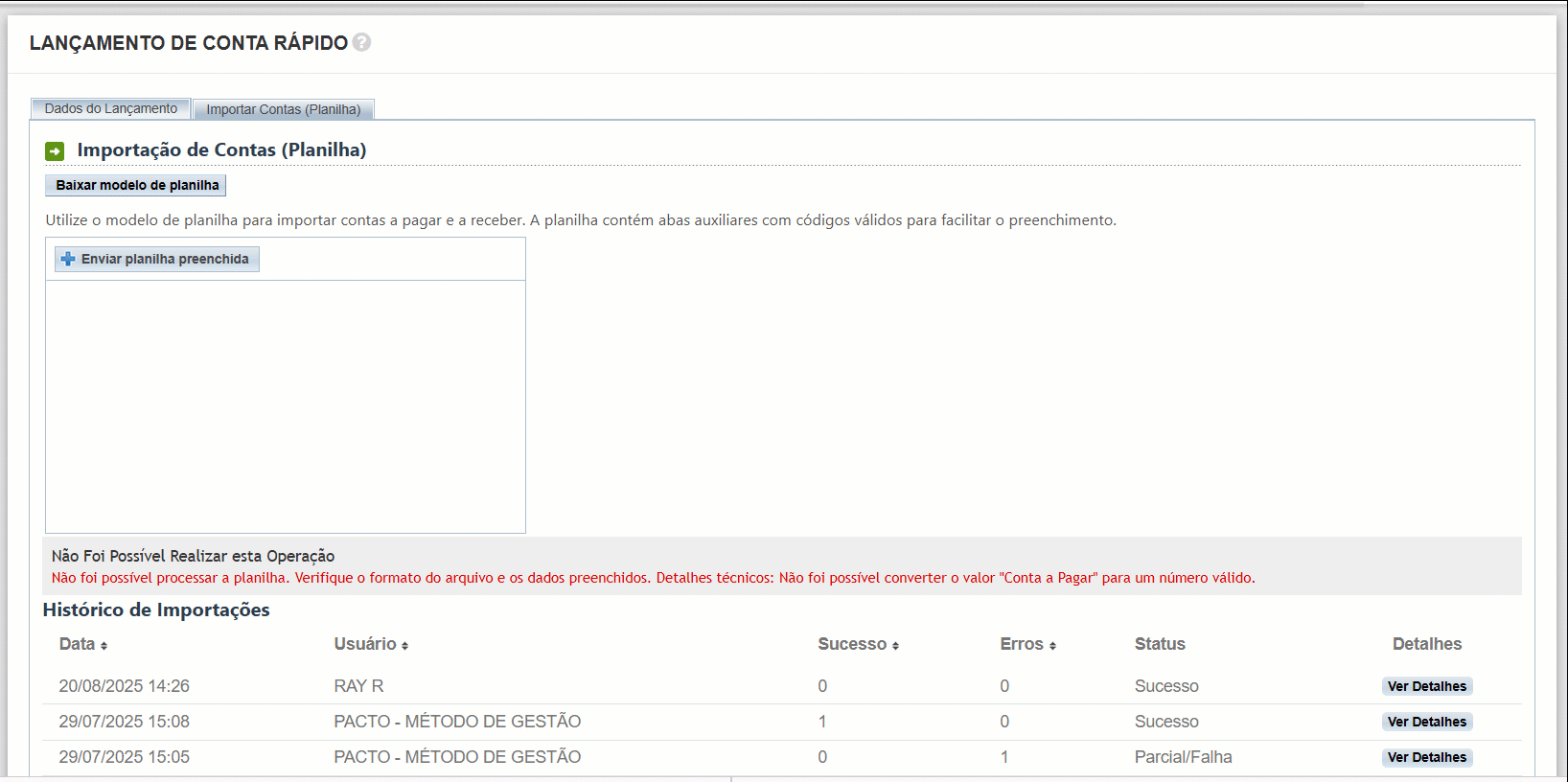
Task: Click the blue plus icon for Enviar planilha
Action: (x=68, y=259)
